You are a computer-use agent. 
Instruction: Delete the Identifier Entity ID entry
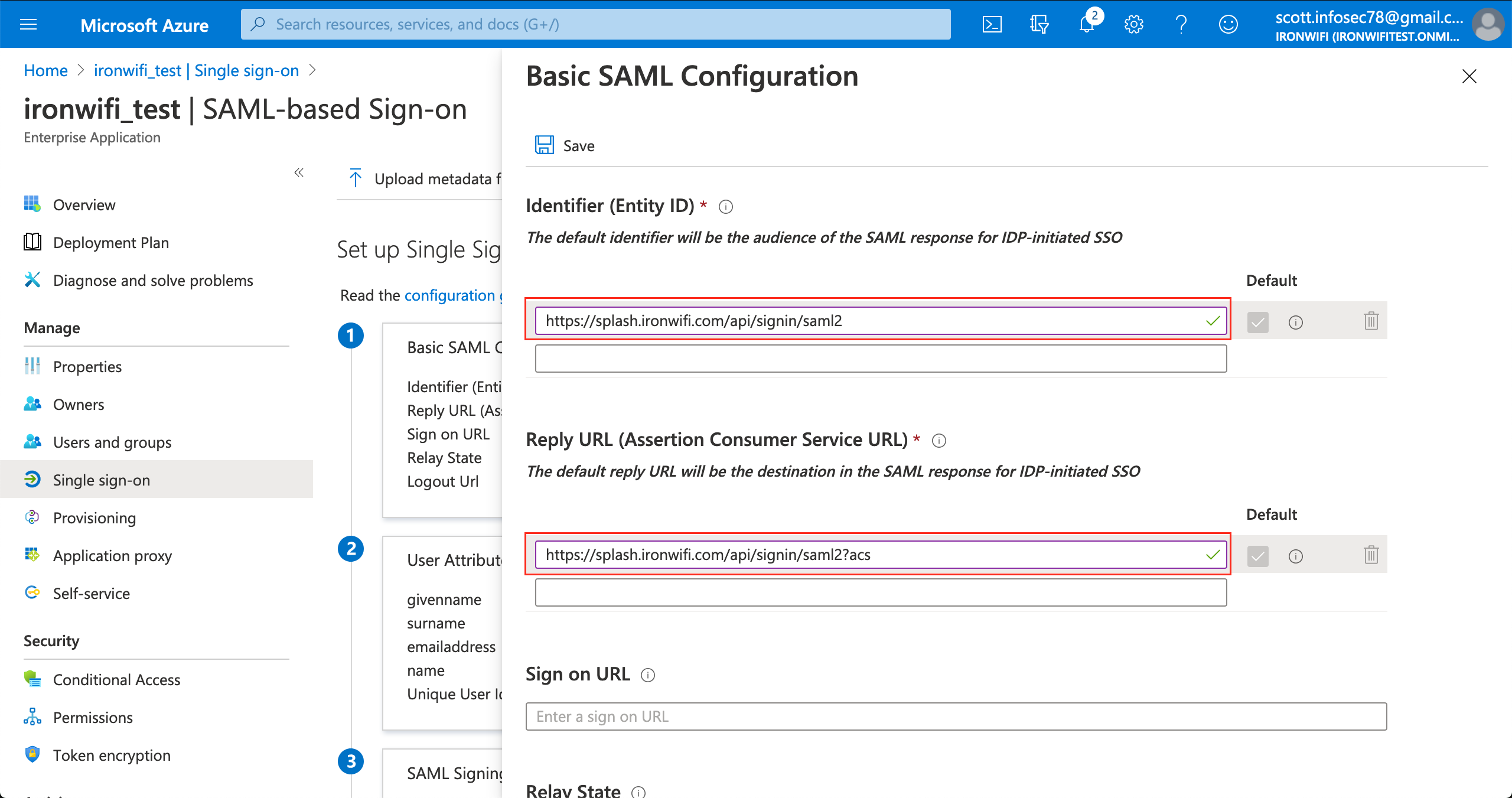coord(1371,321)
